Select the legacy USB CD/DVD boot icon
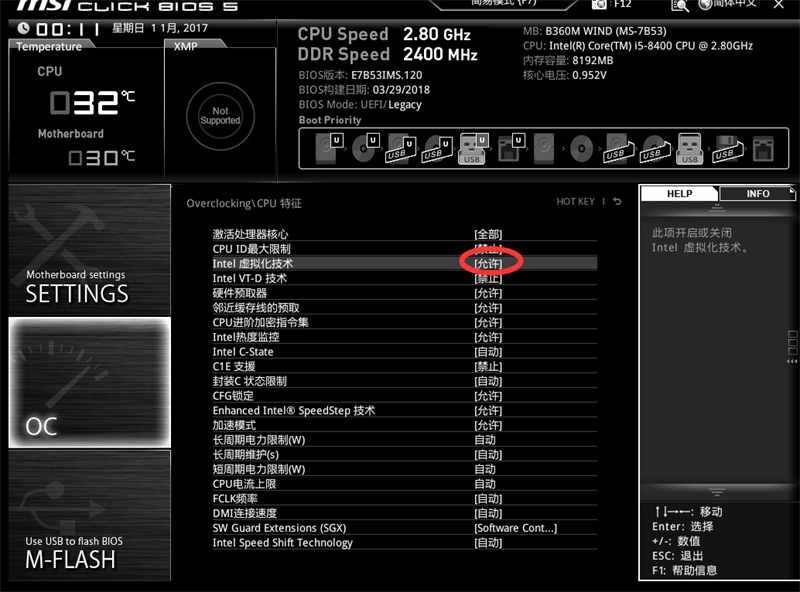The height and width of the screenshot is (592, 800). pos(655,149)
